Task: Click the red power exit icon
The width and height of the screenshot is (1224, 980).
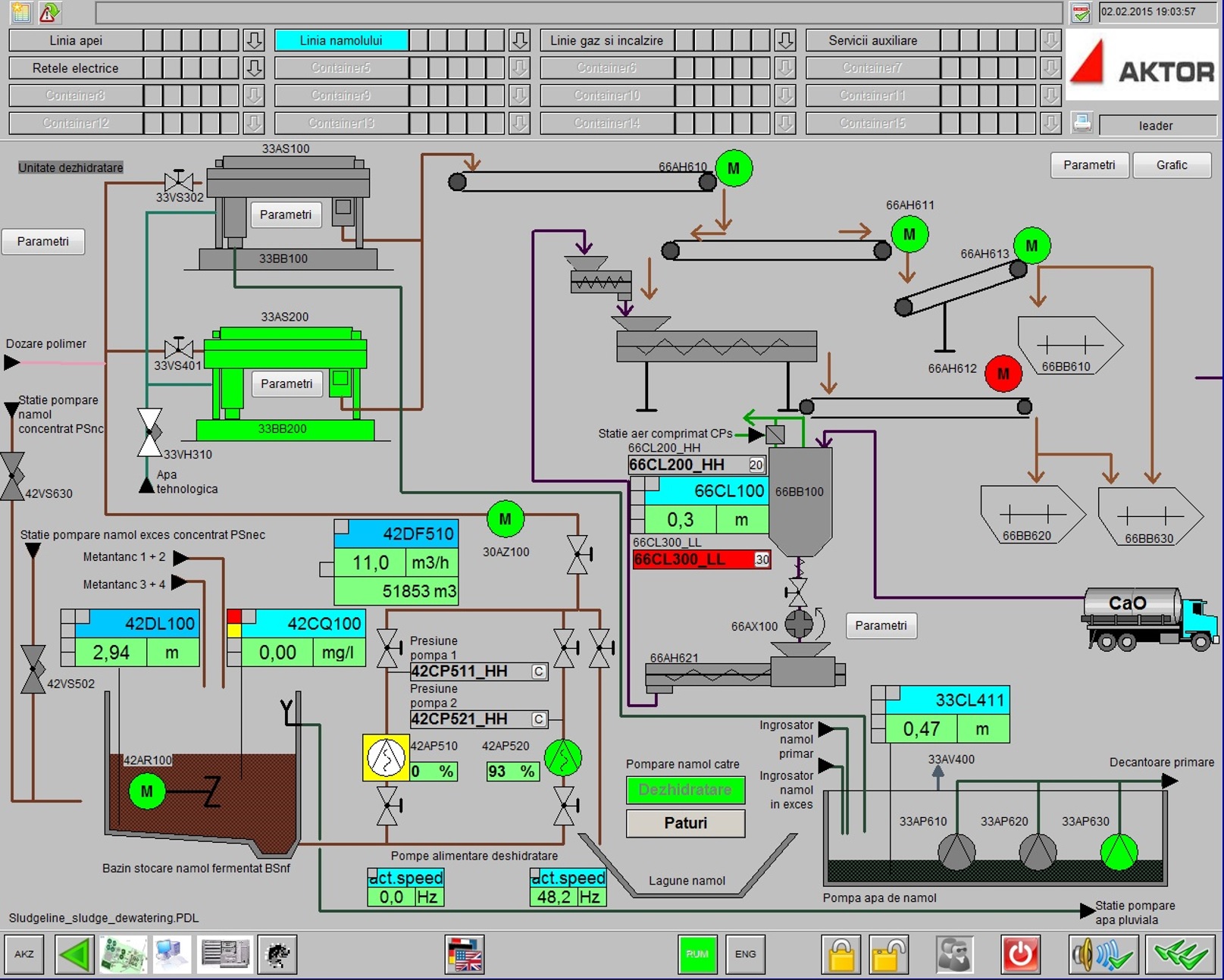Action: [1020, 954]
